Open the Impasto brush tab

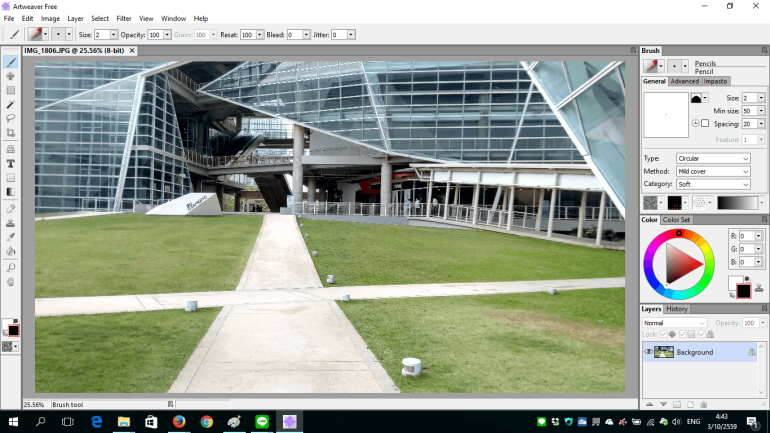(717, 81)
